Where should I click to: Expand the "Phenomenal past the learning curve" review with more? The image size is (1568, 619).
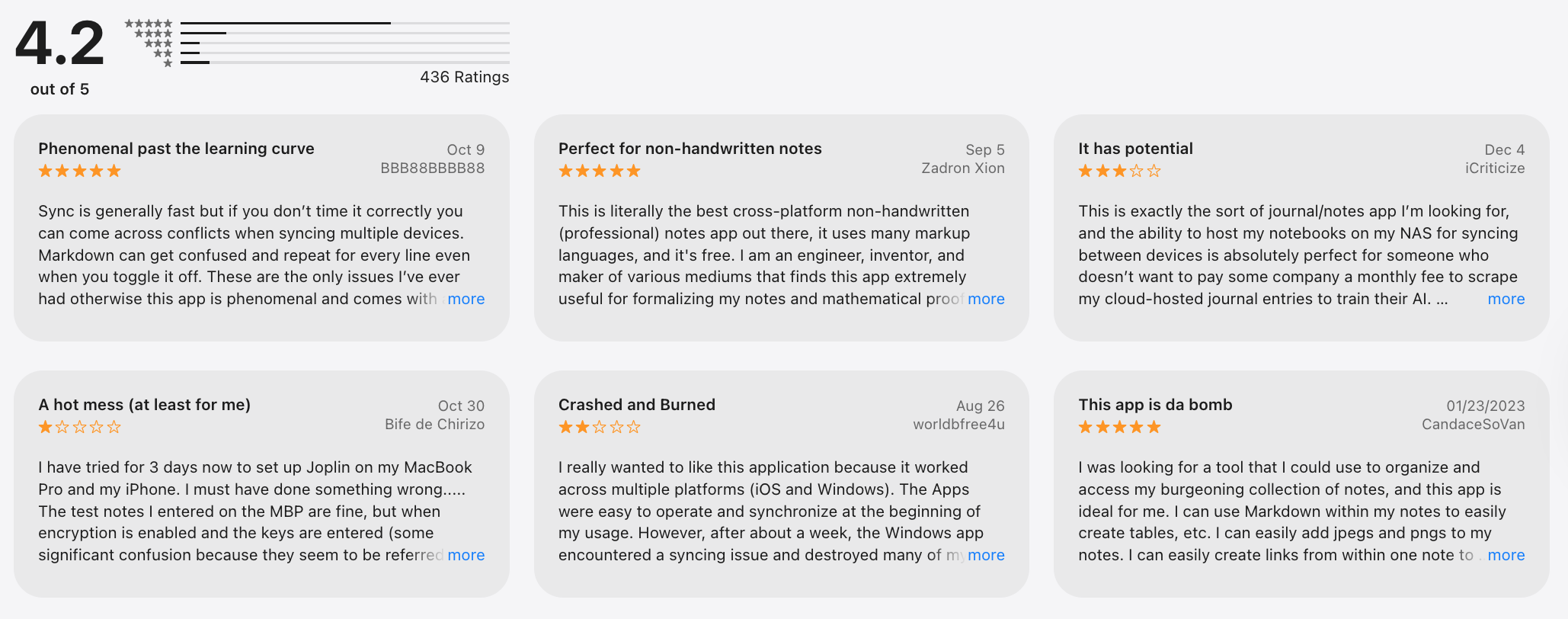pos(466,299)
